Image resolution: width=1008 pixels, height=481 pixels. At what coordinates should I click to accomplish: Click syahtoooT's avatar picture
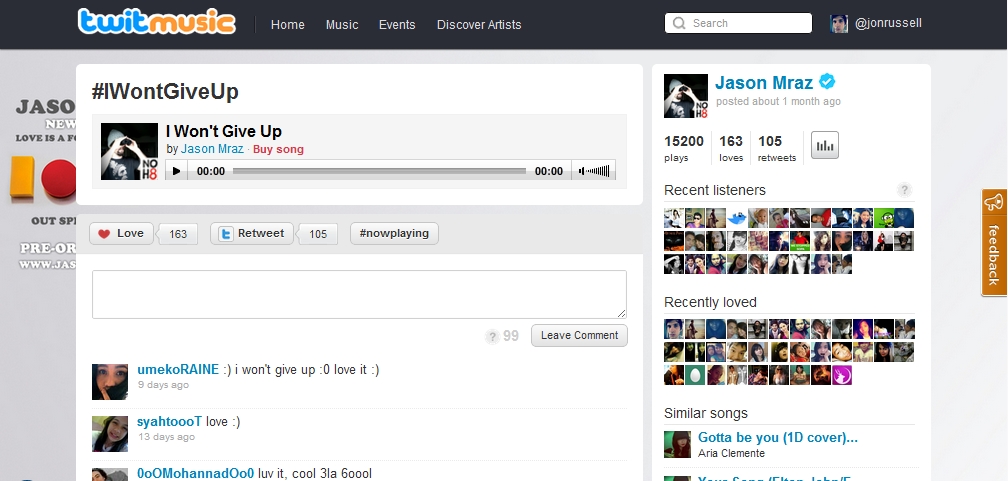pyautogui.click(x=110, y=434)
